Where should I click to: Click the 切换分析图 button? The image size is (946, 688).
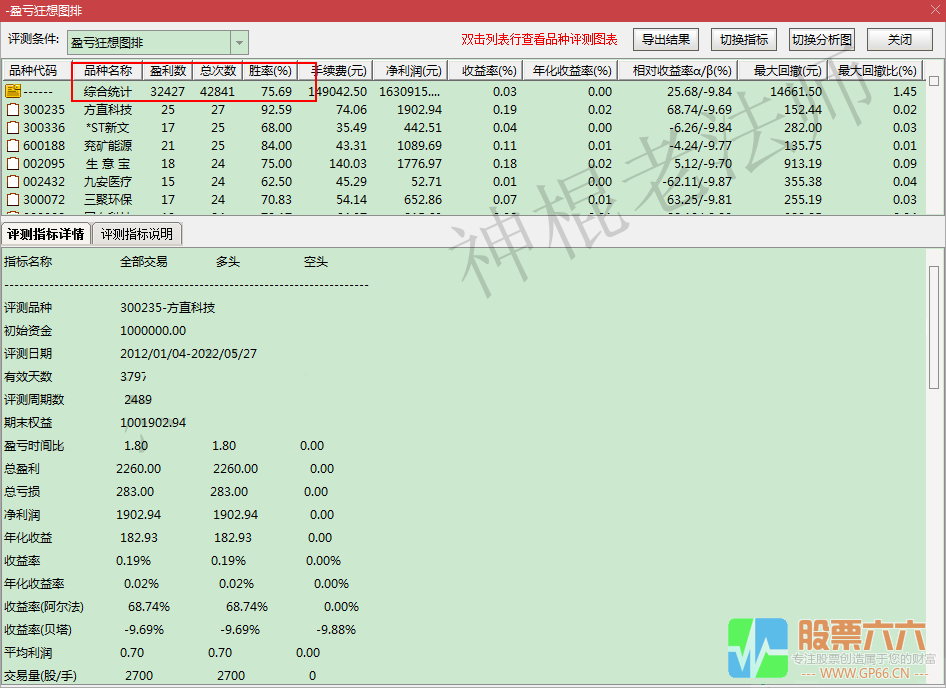pyautogui.click(x=822, y=40)
